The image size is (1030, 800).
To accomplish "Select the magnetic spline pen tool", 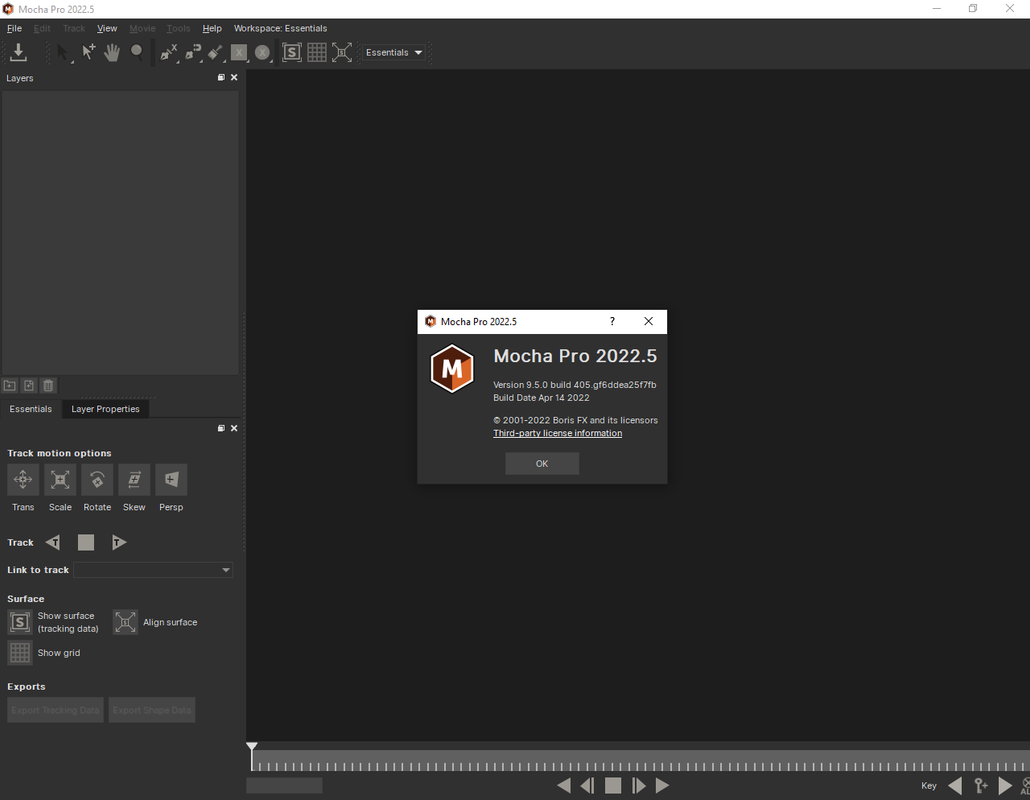I will point(193,53).
